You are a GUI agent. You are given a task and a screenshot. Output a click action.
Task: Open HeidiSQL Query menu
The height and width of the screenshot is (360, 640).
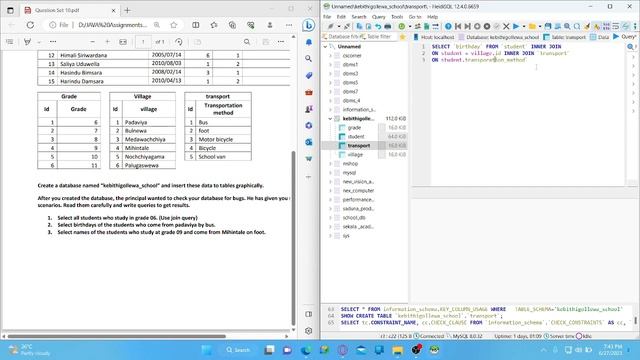pyautogui.click(x=378, y=17)
